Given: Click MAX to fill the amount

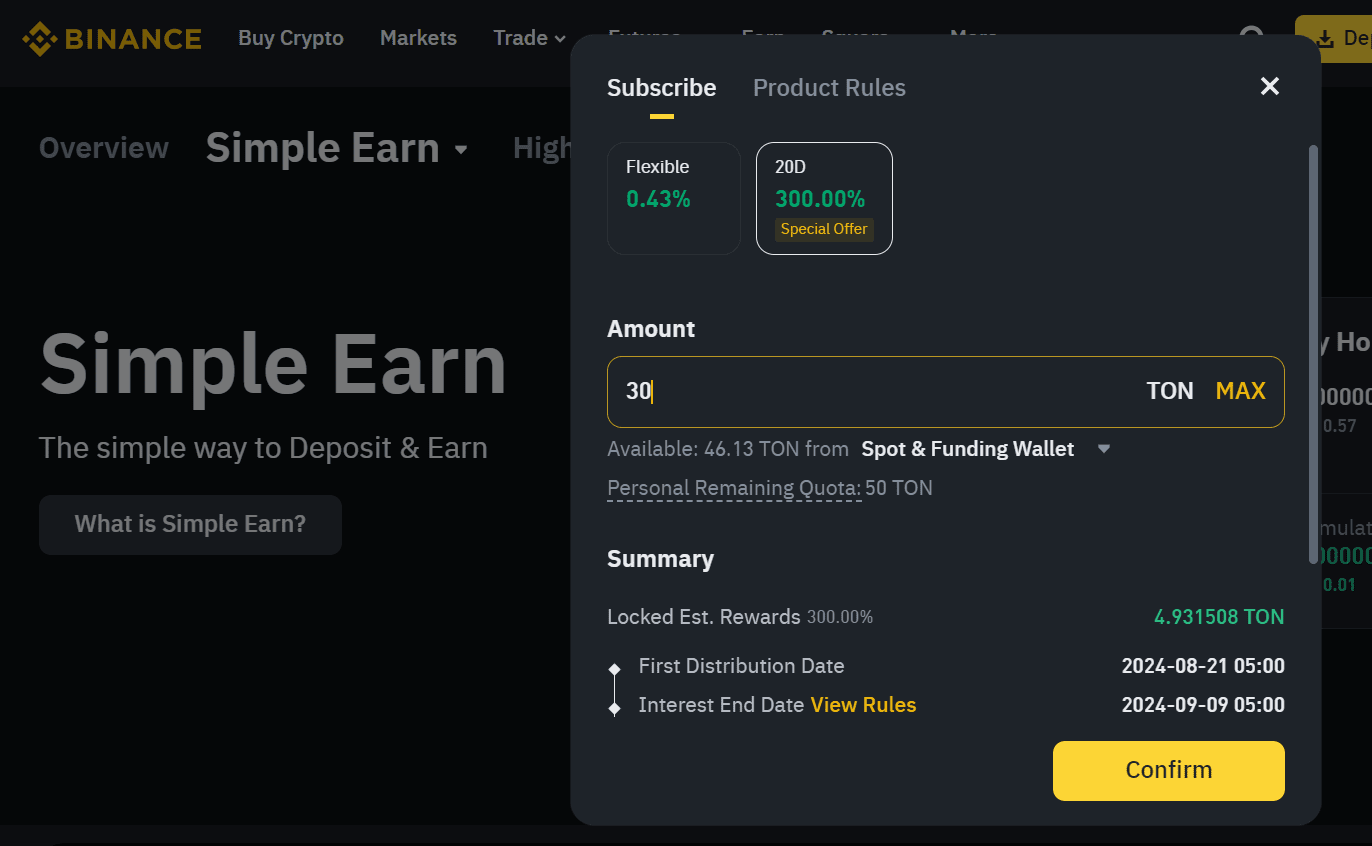Looking at the screenshot, I should (x=1240, y=391).
